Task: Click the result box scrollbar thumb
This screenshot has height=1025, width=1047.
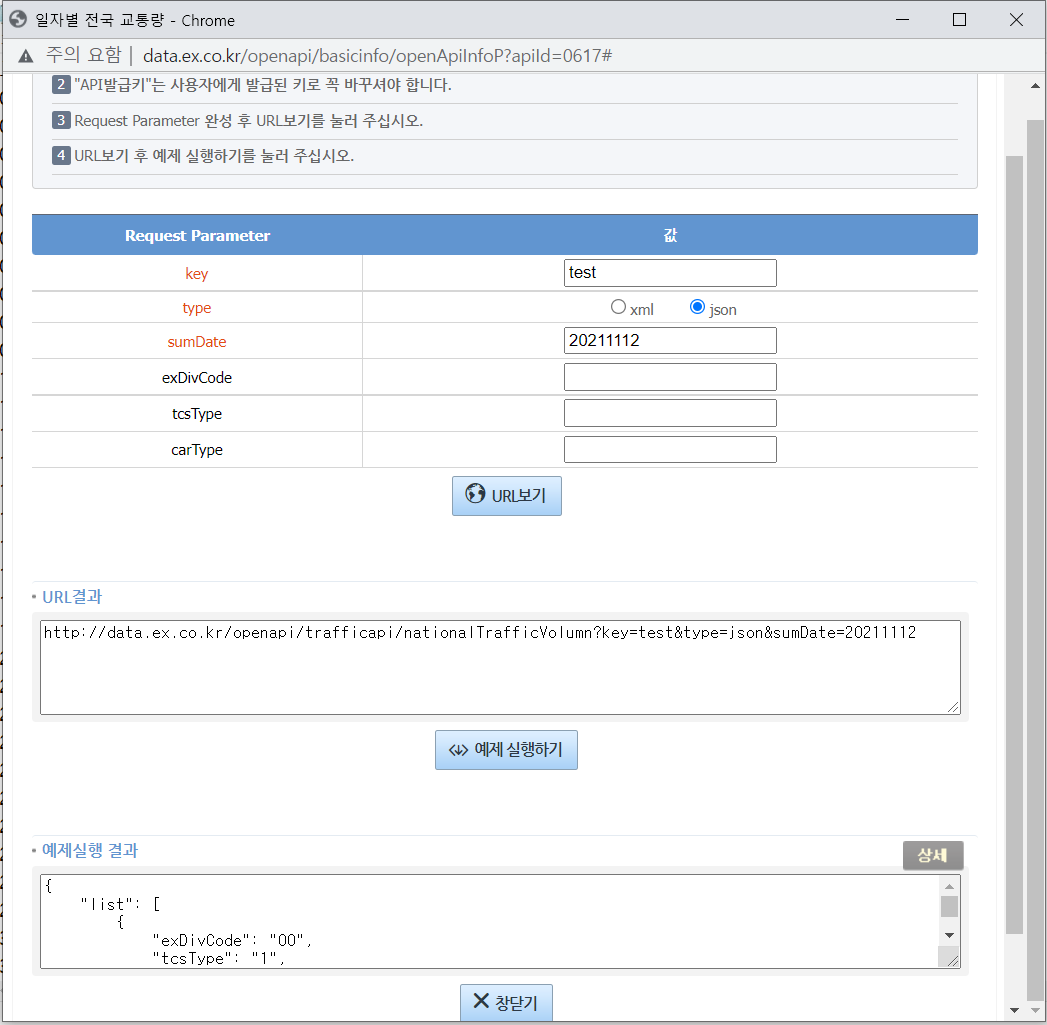Action: (949, 907)
